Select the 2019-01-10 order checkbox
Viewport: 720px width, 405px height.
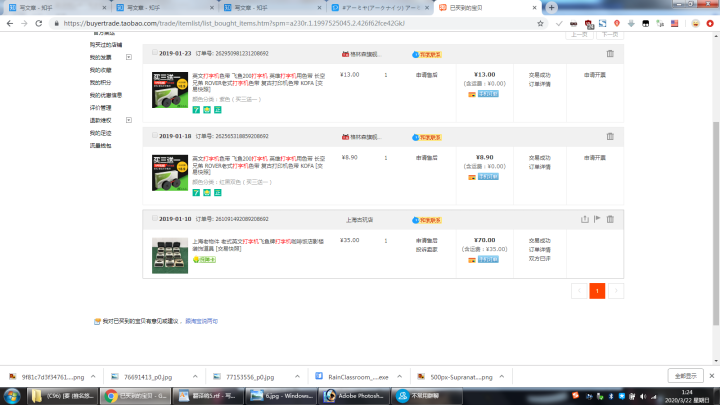[155, 218]
